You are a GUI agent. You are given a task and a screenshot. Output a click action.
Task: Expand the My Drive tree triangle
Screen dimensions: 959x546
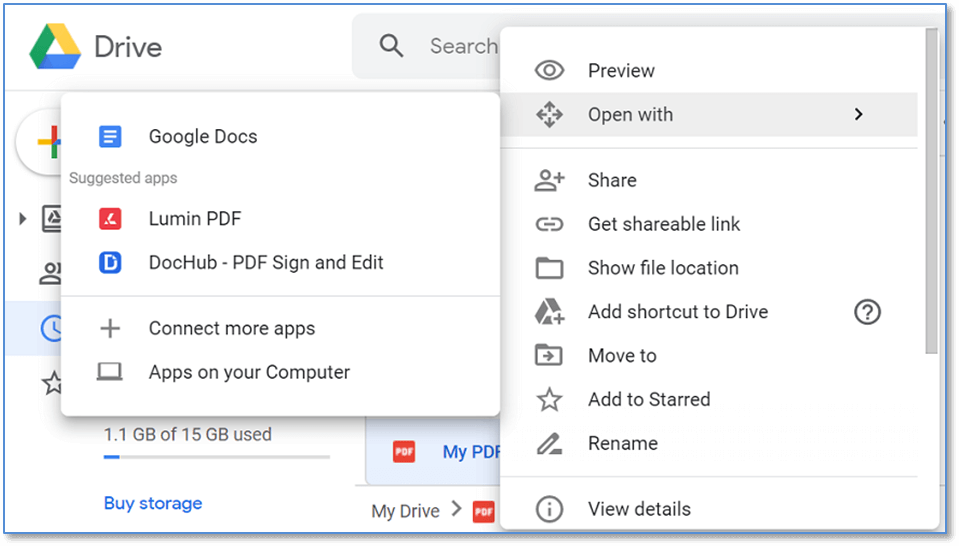pos(23,218)
